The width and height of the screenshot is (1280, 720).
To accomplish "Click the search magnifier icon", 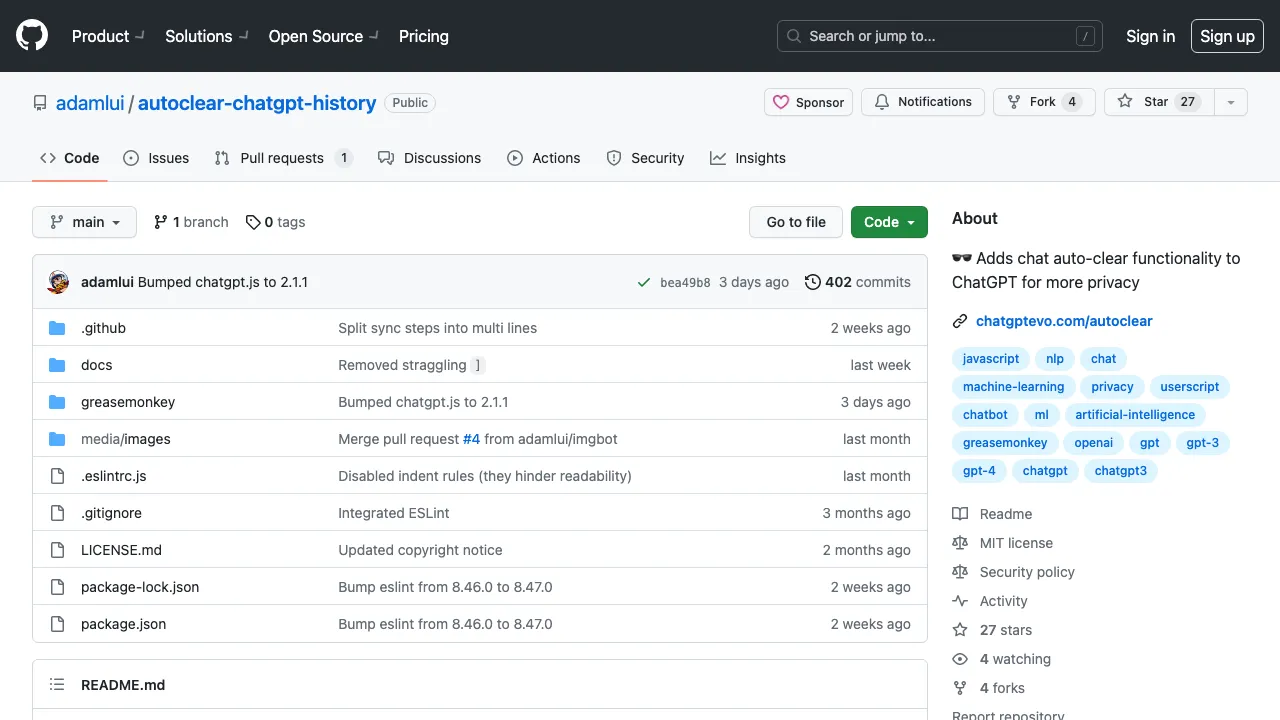I will click(793, 36).
